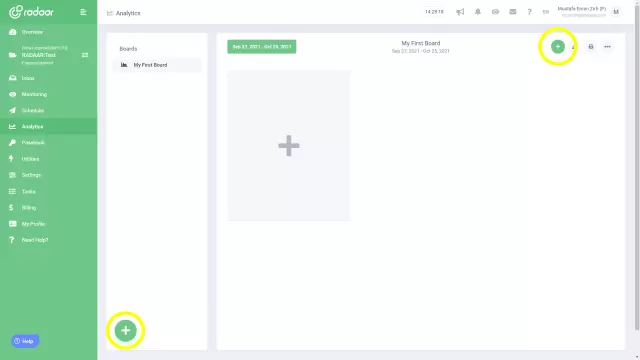Open the envelope messages icon
Viewport: 640px width, 360px height.
(x=513, y=12)
